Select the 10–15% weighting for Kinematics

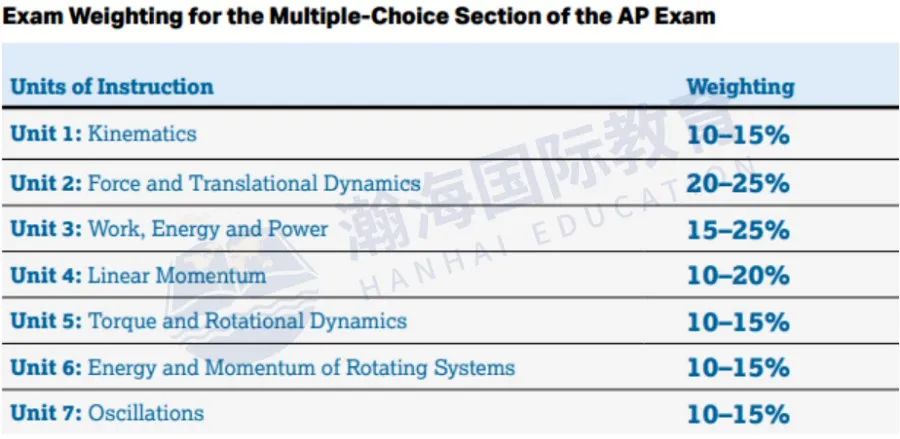coord(738,135)
